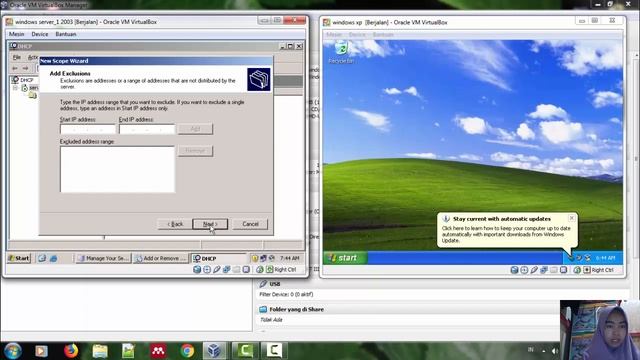640x360 pixels.
Task: Click hard disk indicator in server VM status bar
Action: (x=197, y=269)
